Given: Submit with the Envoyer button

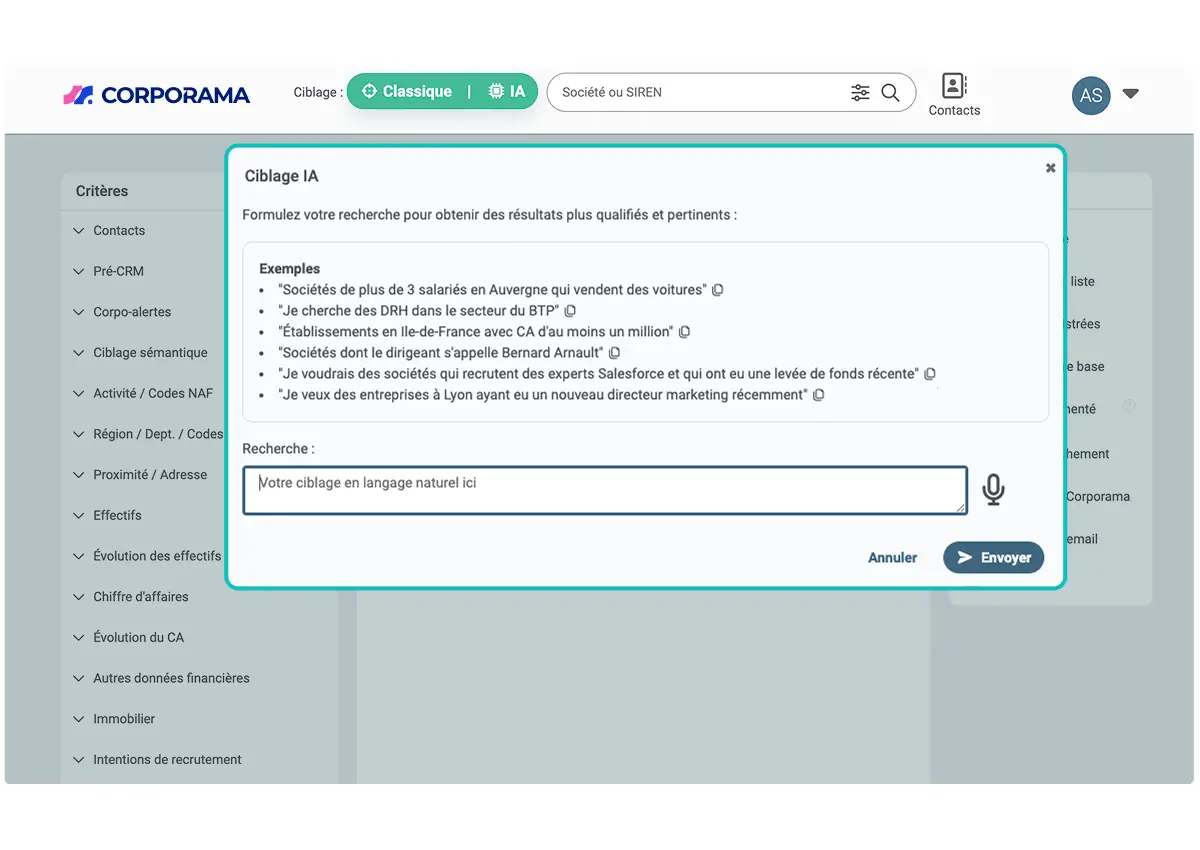Looking at the screenshot, I should (x=994, y=558).
